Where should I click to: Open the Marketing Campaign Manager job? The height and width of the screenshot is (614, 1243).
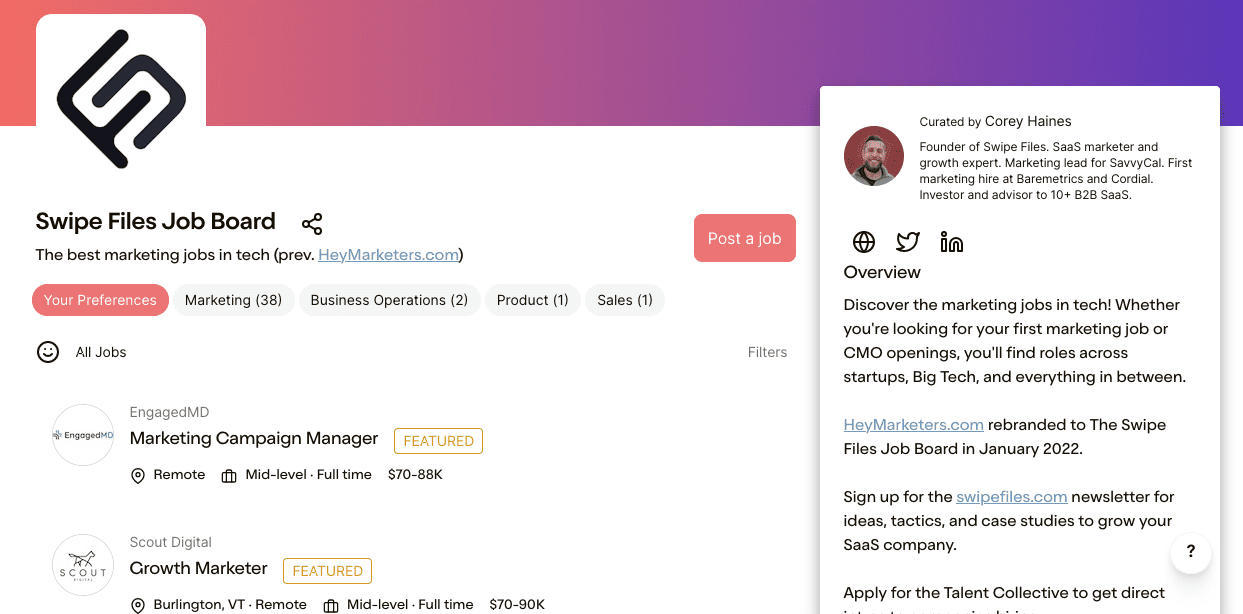(x=254, y=438)
